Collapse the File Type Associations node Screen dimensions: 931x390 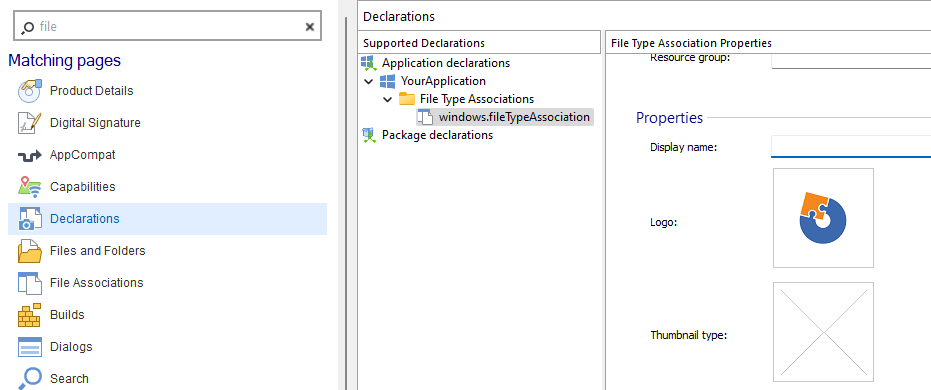pyautogui.click(x=388, y=99)
